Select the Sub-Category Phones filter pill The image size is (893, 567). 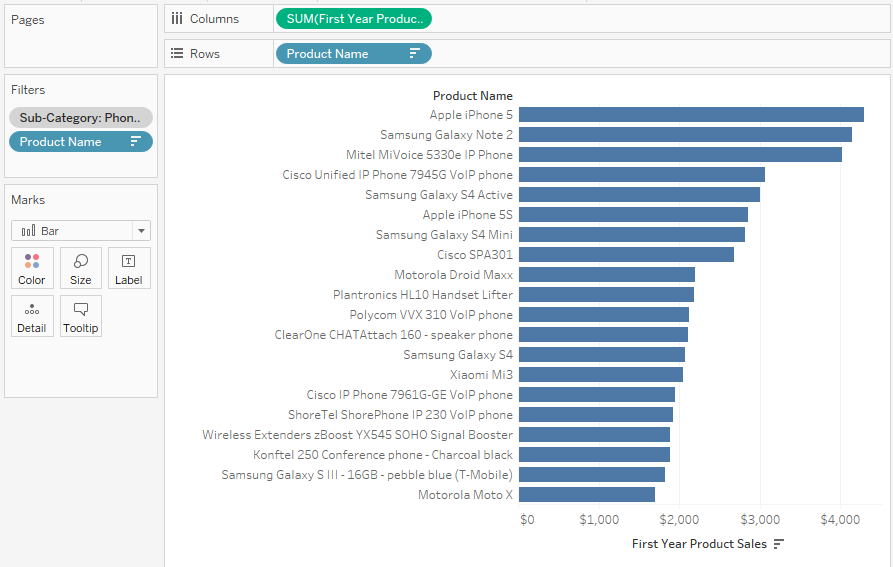click(80, 117)
